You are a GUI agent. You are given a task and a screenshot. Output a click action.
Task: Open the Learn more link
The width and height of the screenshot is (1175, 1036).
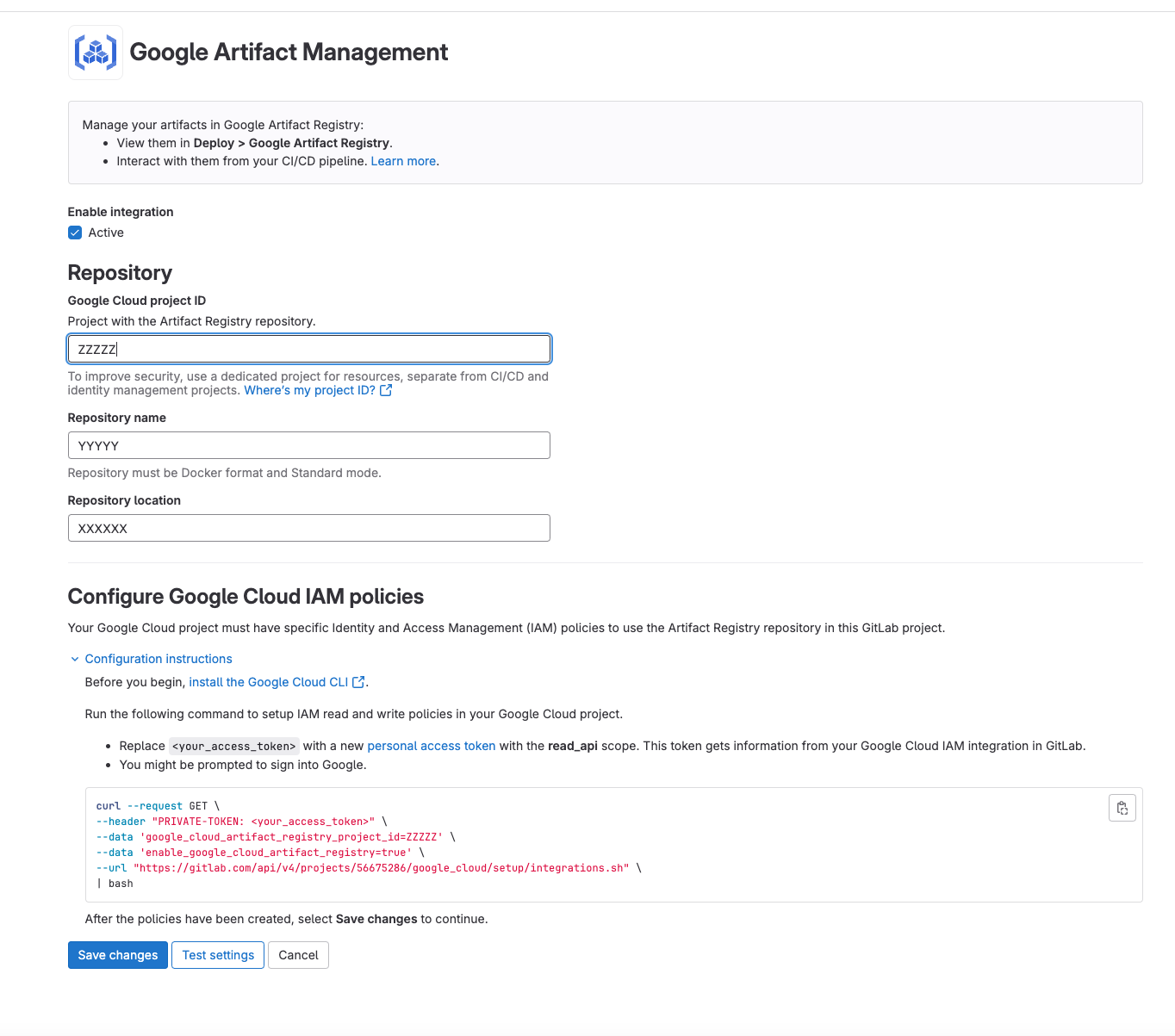[403, 161]
